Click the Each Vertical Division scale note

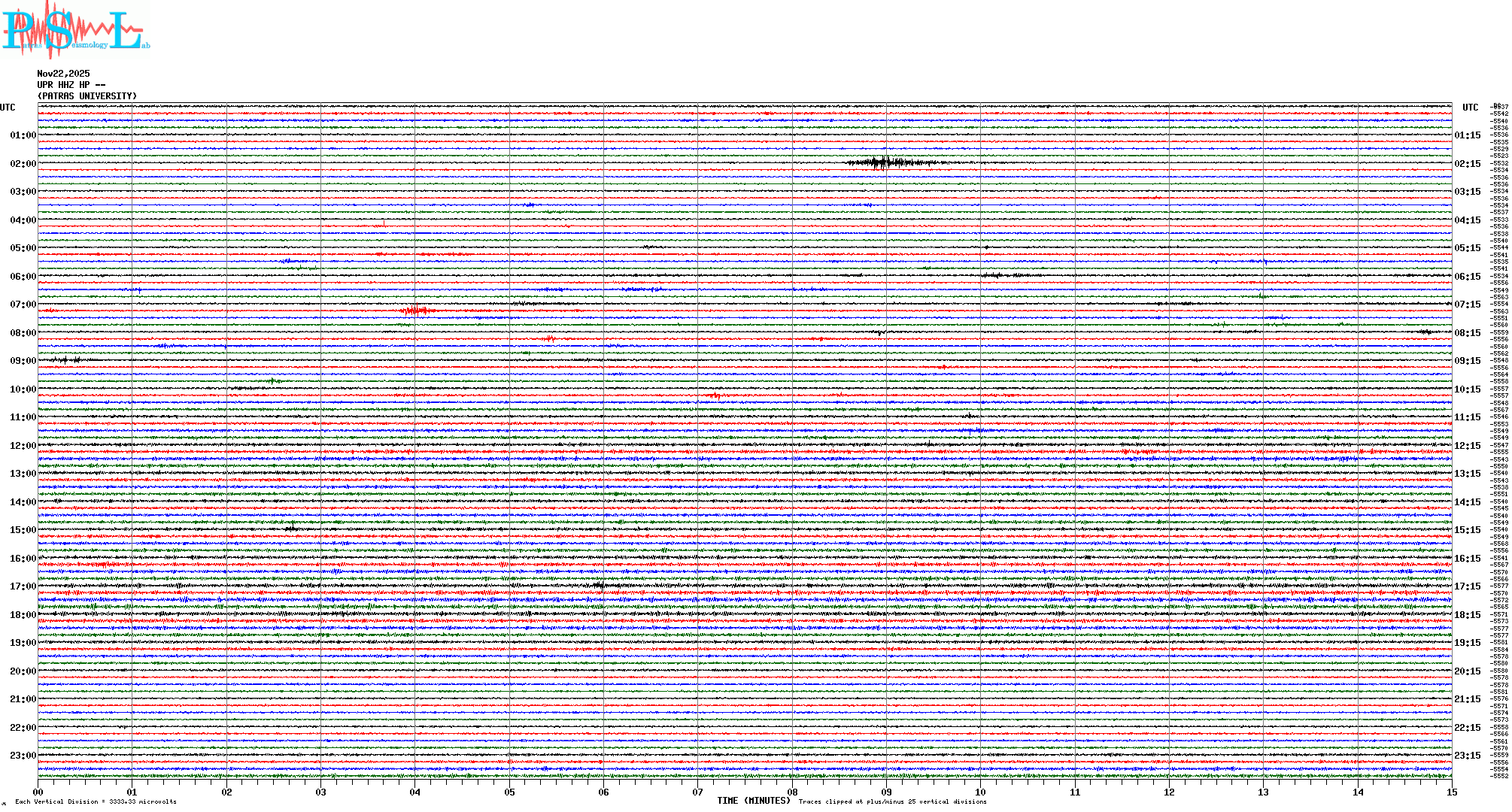click(96, 801)
